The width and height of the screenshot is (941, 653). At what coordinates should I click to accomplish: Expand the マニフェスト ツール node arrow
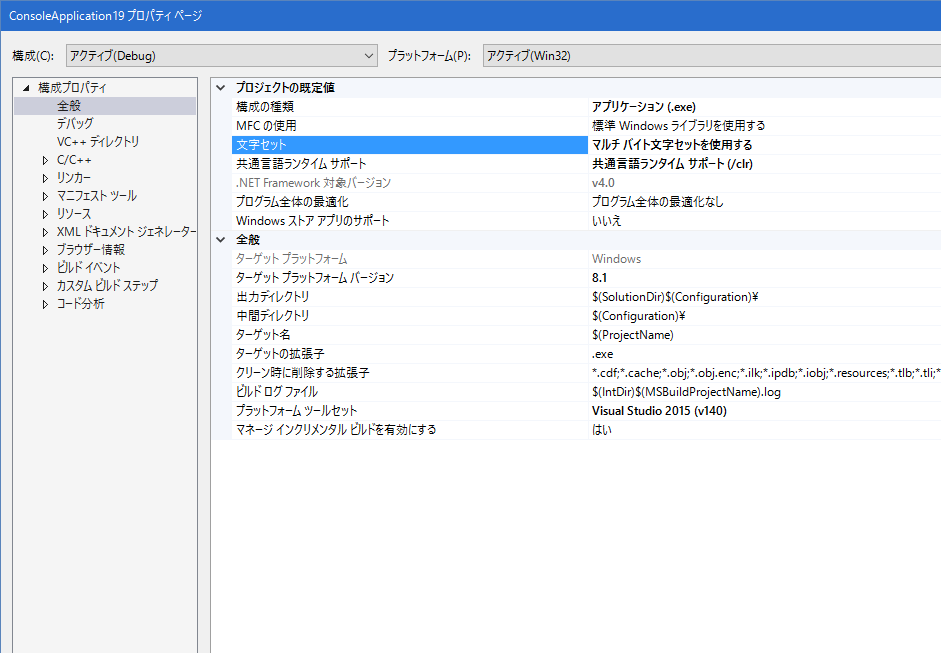(45, 196)
